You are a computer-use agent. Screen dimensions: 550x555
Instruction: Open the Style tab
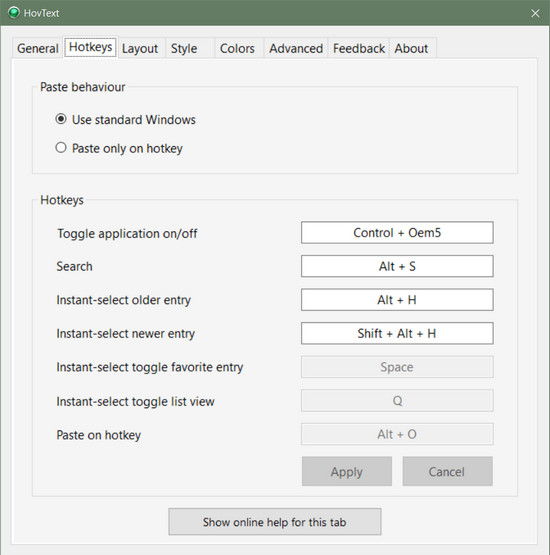coord(184,48)
